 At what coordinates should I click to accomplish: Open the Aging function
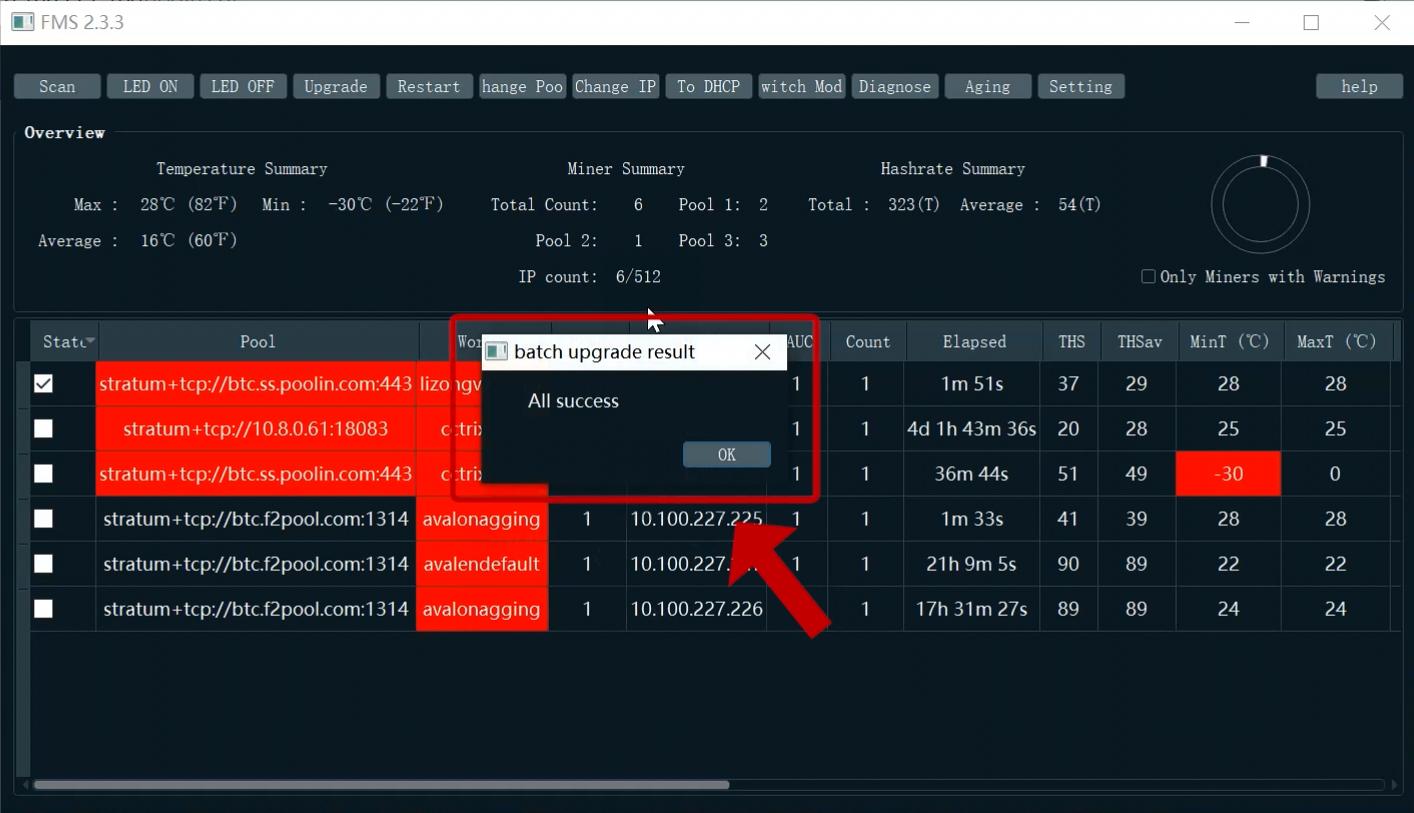coord(987,87)
